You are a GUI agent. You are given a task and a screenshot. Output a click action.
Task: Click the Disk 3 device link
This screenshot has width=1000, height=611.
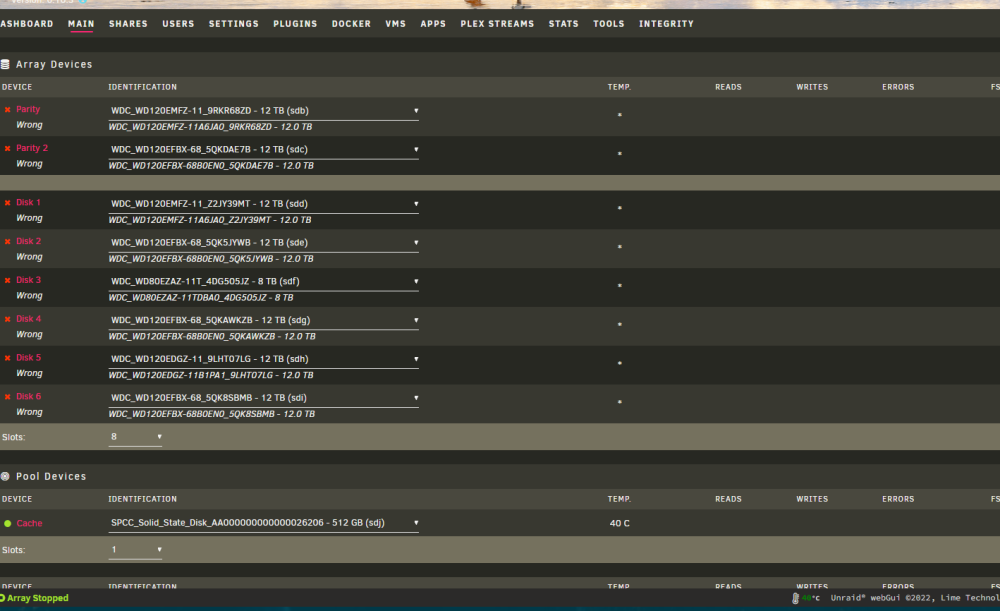(29, 281)
